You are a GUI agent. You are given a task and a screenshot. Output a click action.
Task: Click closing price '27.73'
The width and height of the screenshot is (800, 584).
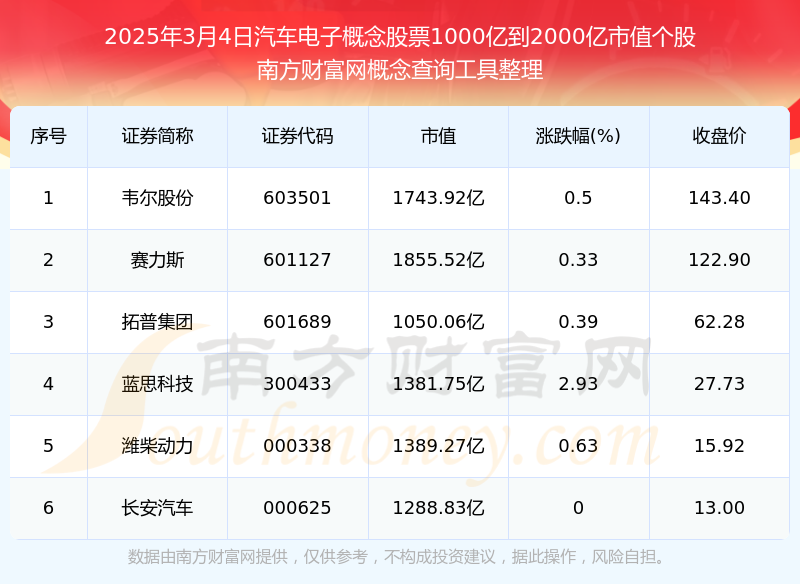pyautogui.click(x=719, y=384)
